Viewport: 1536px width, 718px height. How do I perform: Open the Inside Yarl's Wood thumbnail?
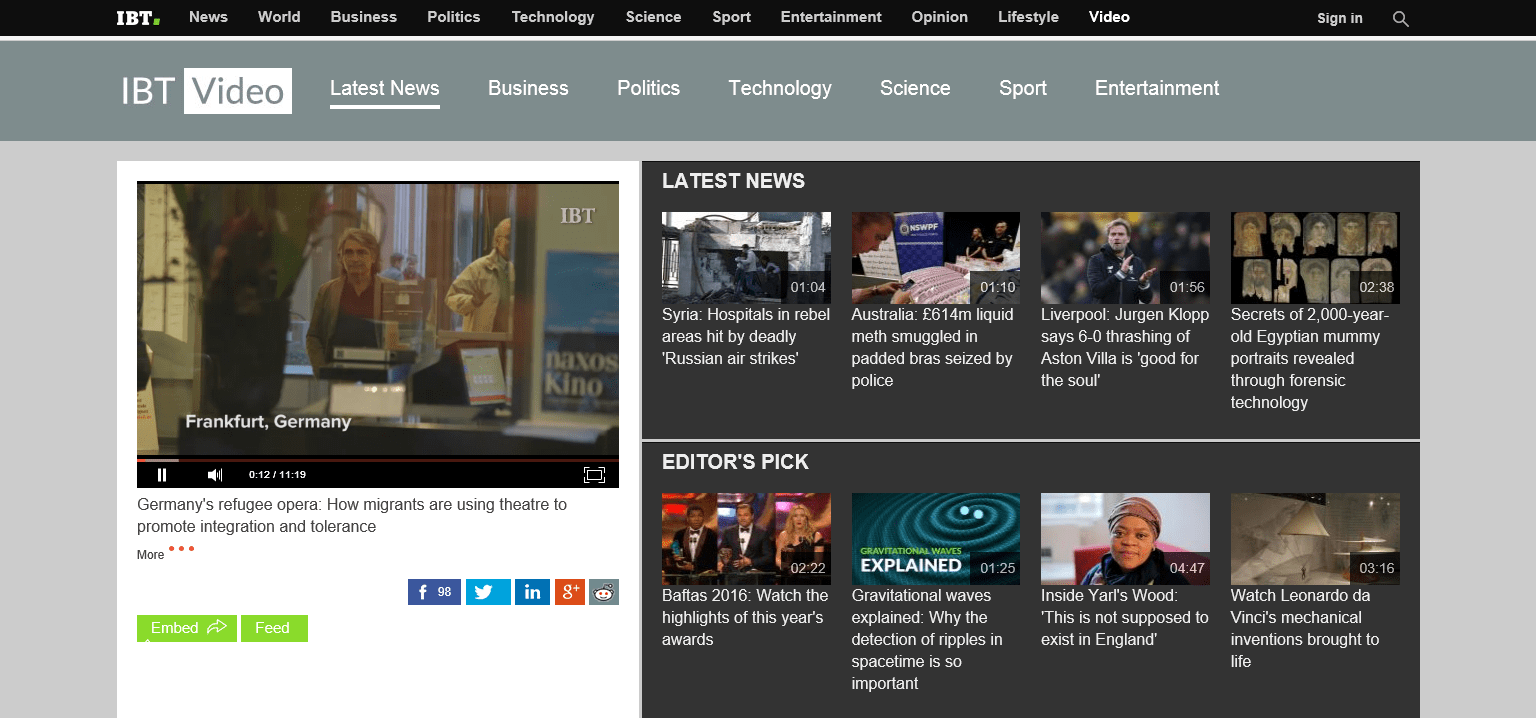pyautogui.click(x=1125, y=539)
